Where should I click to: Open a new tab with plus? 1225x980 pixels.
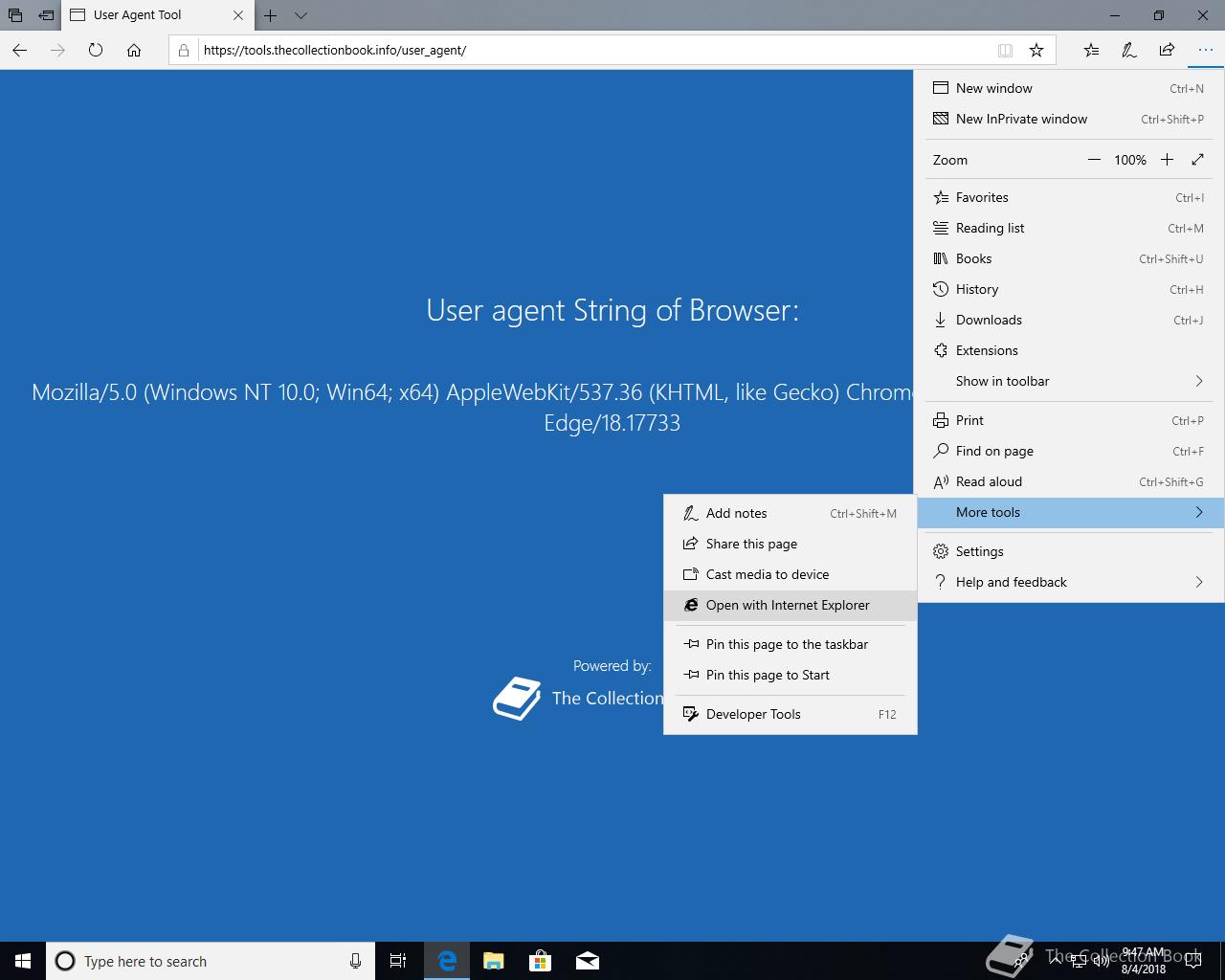pyautogui.click(x=271, y=15)
